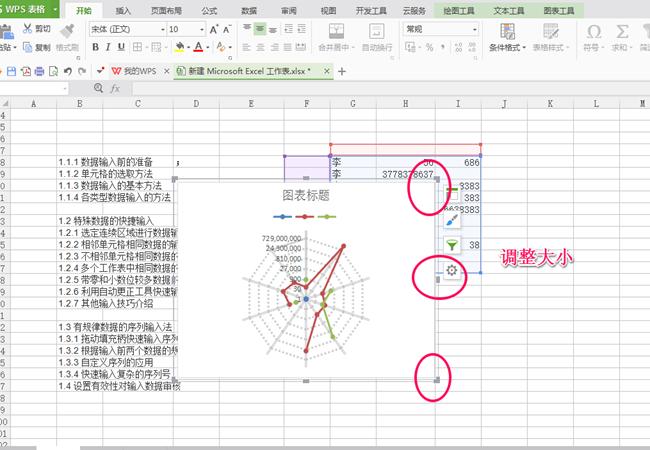Viewport: 650px width, 450px height.
Task: Decrease font size with the smaller A icon
Action: coord(227,29)
